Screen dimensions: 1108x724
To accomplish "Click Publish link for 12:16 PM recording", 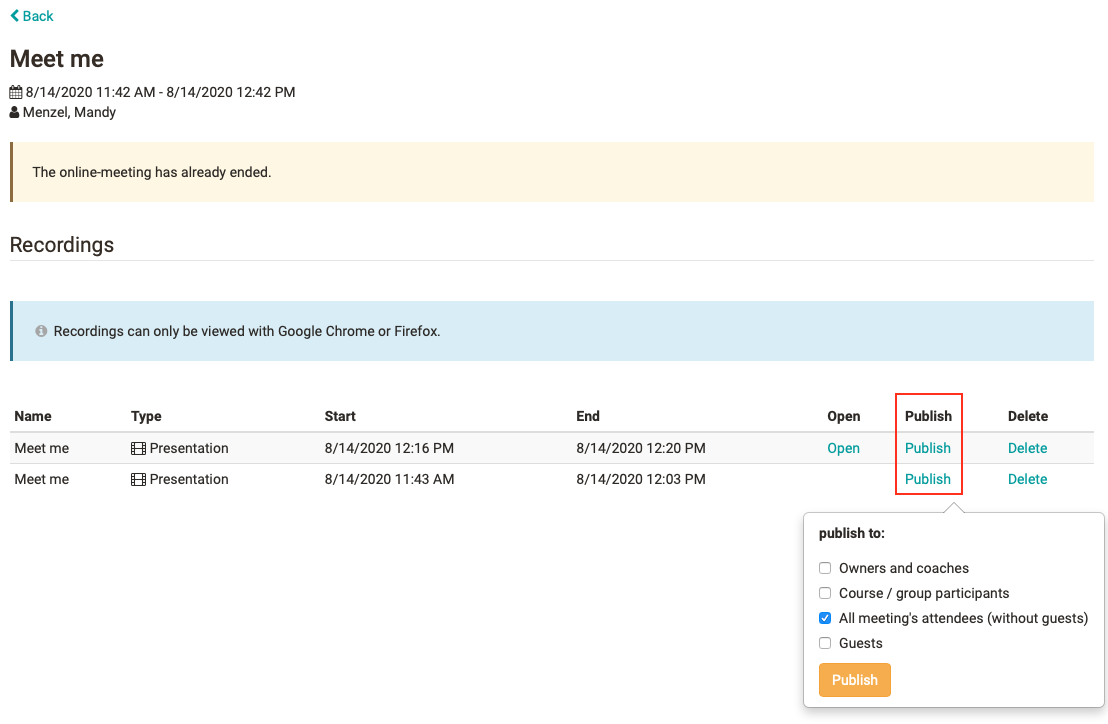I will pos(927,448).
